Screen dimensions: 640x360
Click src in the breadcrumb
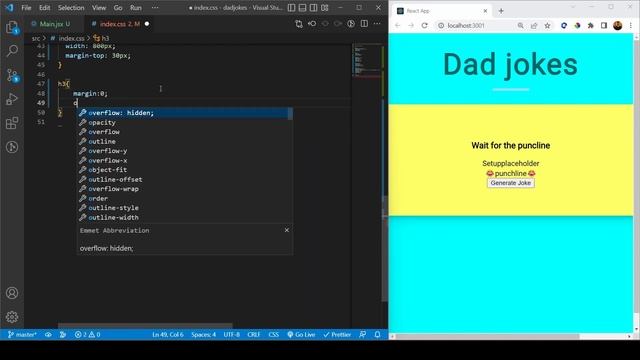(x=36, y=38)
